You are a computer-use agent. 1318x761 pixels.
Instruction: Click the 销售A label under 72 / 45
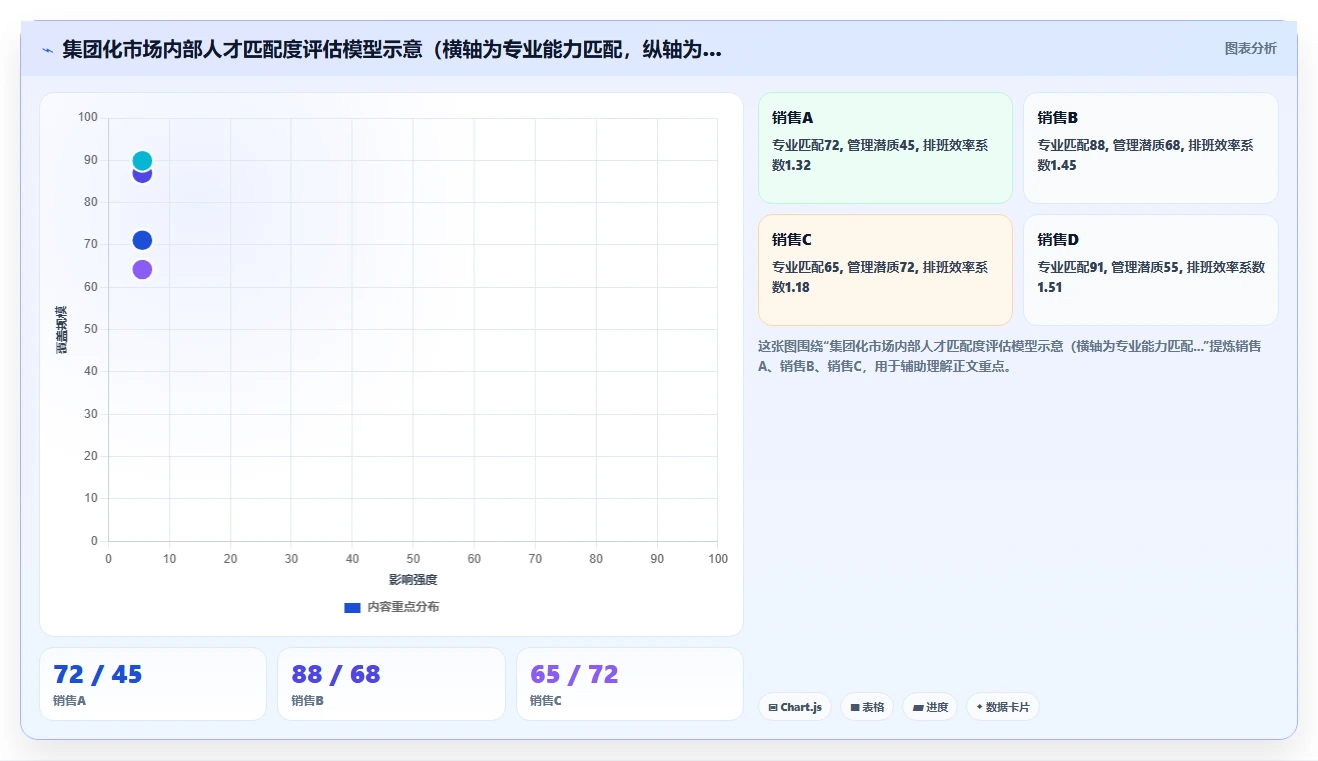(69, 701)
